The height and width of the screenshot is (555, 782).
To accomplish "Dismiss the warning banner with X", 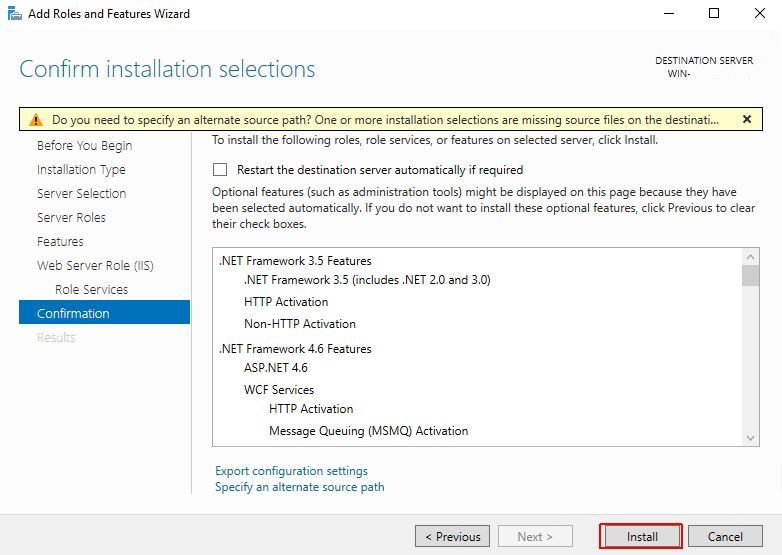I will tap(746, 119).
